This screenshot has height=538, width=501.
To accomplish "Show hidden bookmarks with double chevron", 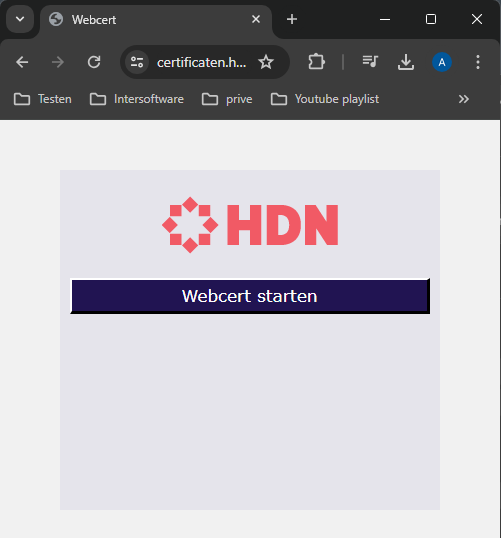I will coord(464,99).
